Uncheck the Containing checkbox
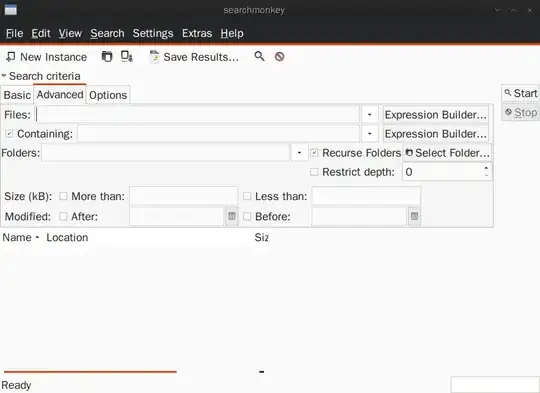This screenshot has height=393, width=540. click(x=9, y=133)
